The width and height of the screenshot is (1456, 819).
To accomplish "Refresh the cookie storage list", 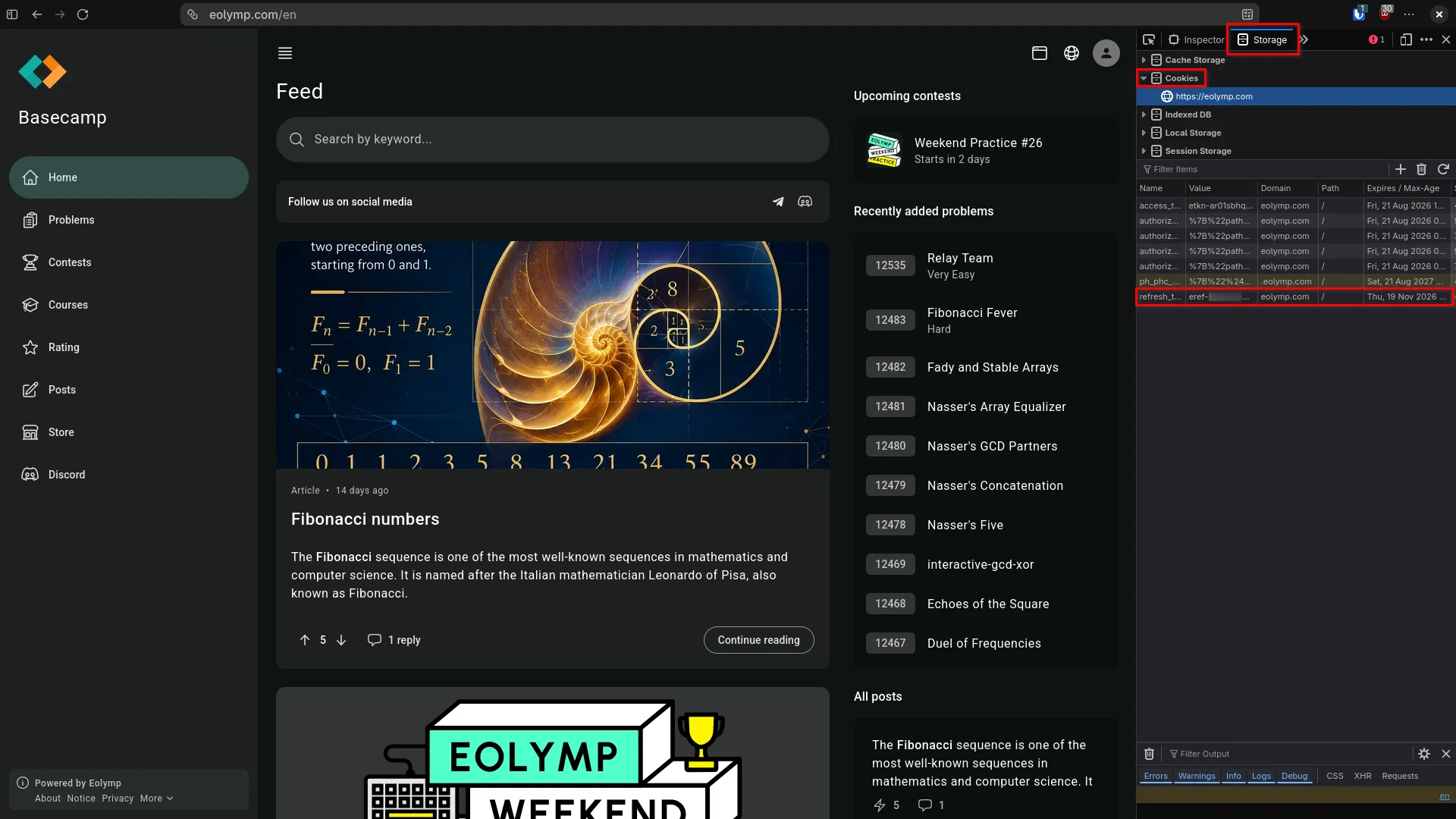I will (1443, 169).
